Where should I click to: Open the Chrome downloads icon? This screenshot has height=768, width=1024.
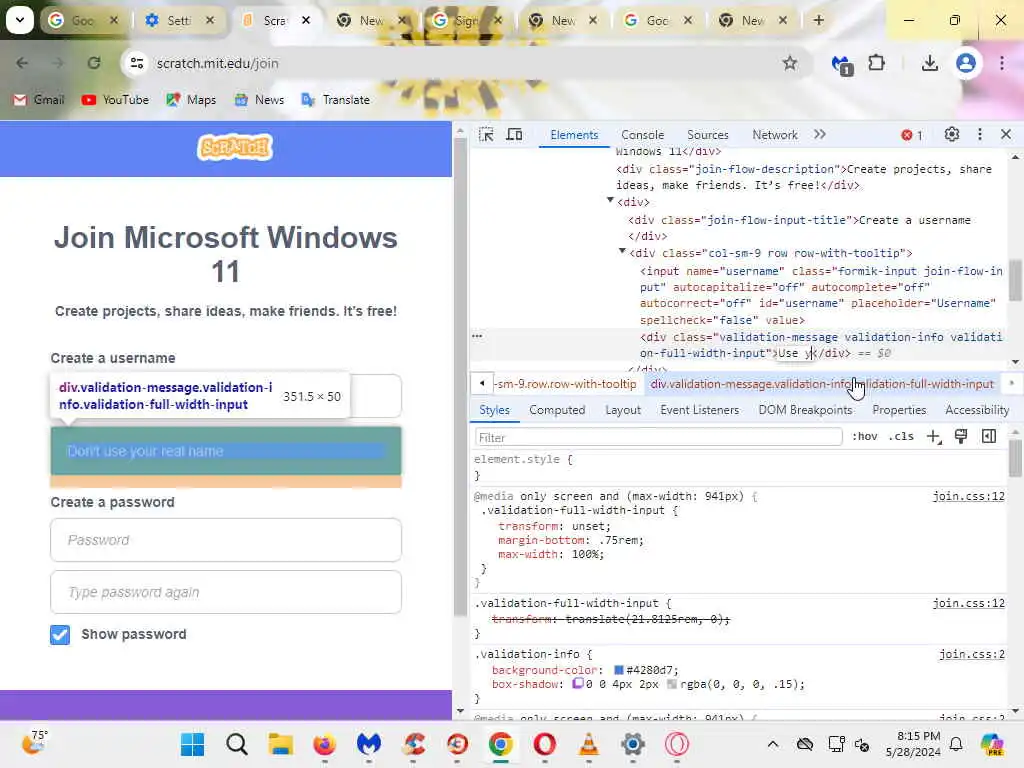[x=930, y=63]
